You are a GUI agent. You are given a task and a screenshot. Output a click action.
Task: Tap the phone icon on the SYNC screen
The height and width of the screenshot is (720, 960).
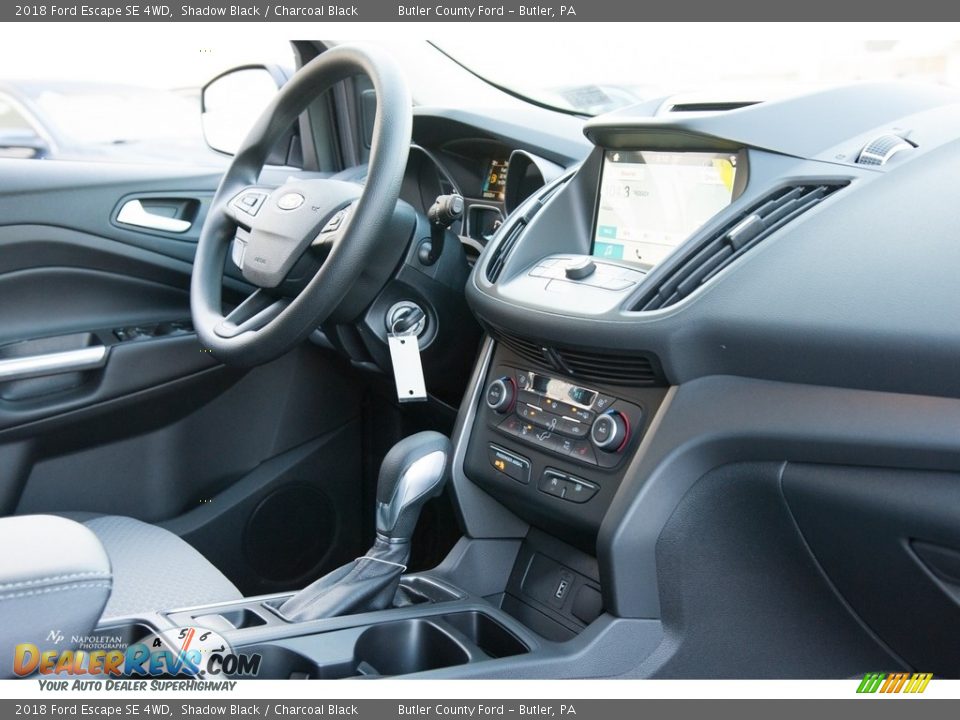tap(638, 254)
